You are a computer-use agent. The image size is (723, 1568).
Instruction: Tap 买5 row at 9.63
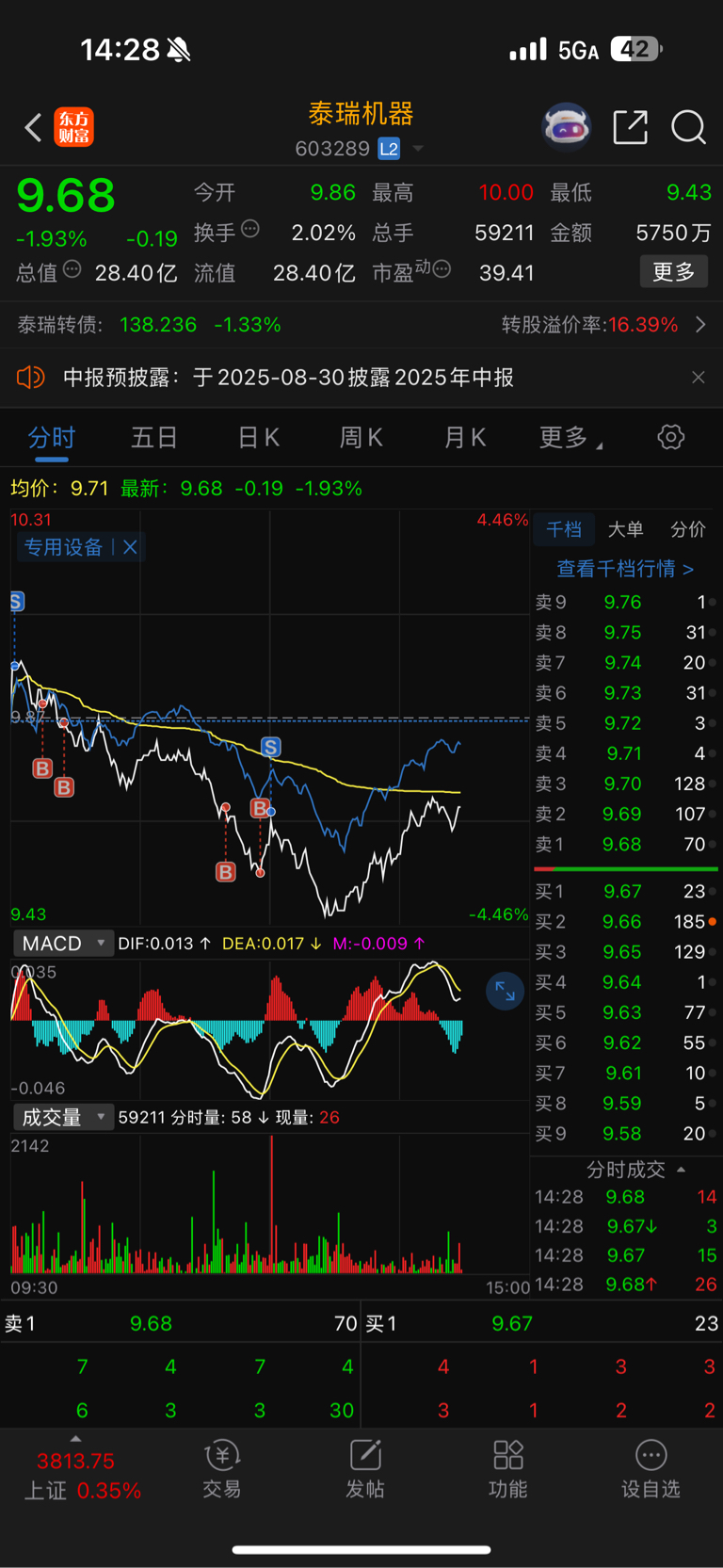tap(625, 1013)
